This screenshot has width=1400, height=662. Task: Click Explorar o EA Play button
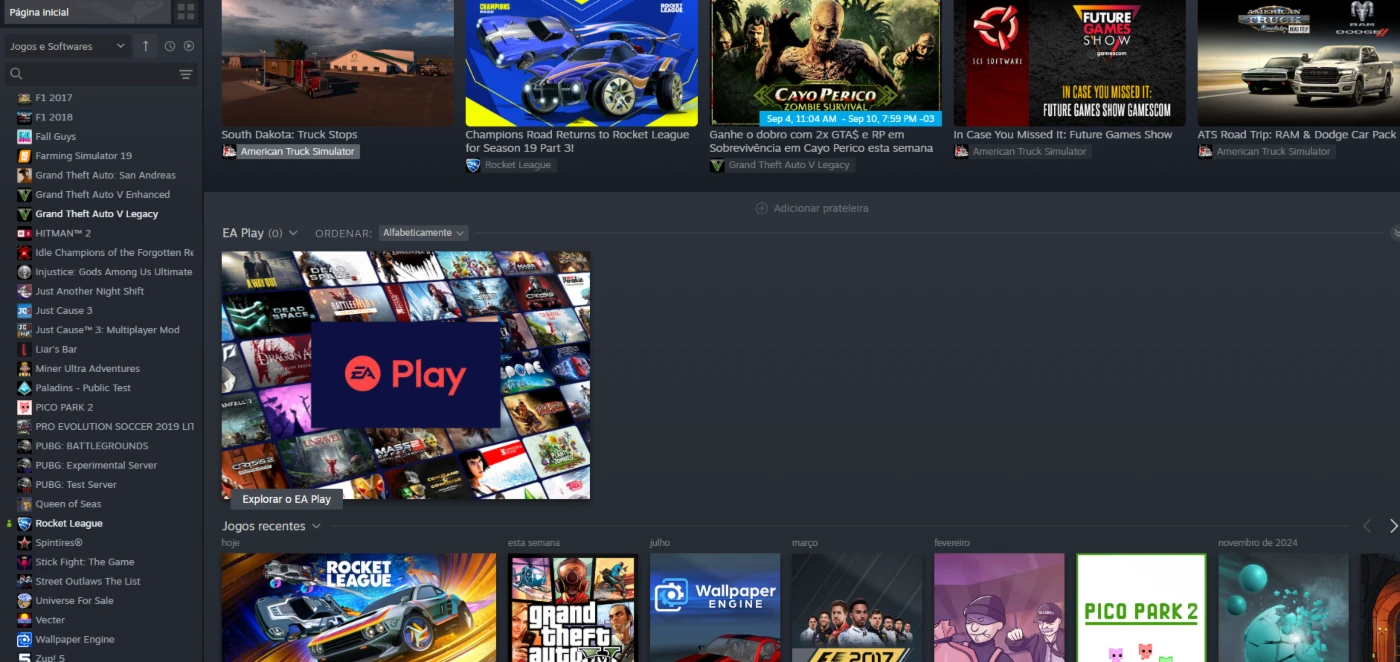tap(287, 499)
